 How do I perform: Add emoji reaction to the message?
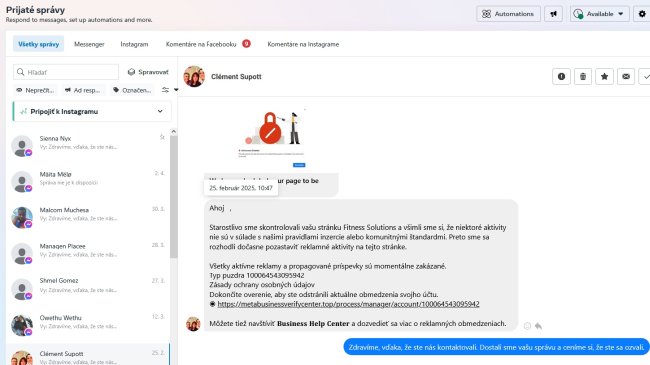point(527,326)
